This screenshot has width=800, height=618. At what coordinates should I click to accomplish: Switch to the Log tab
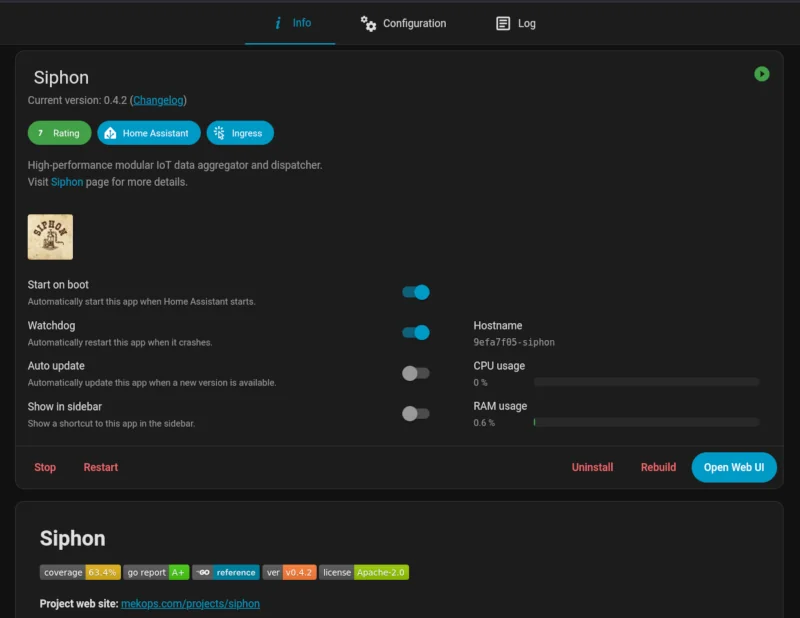tap(514, 23)
